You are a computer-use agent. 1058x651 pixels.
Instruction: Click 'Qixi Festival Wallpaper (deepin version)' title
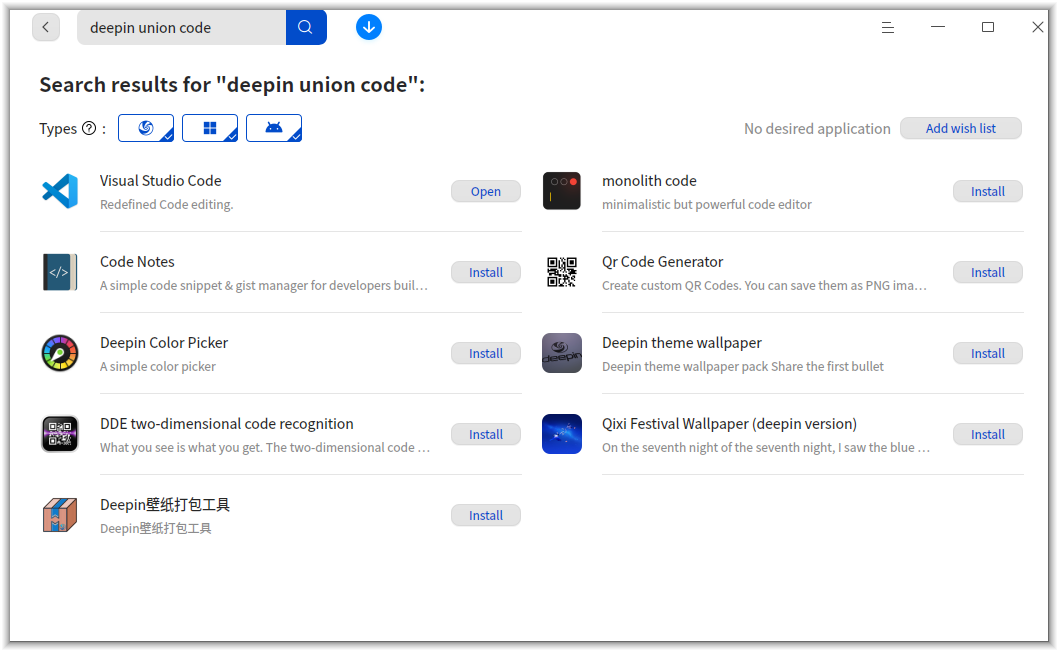729,424
